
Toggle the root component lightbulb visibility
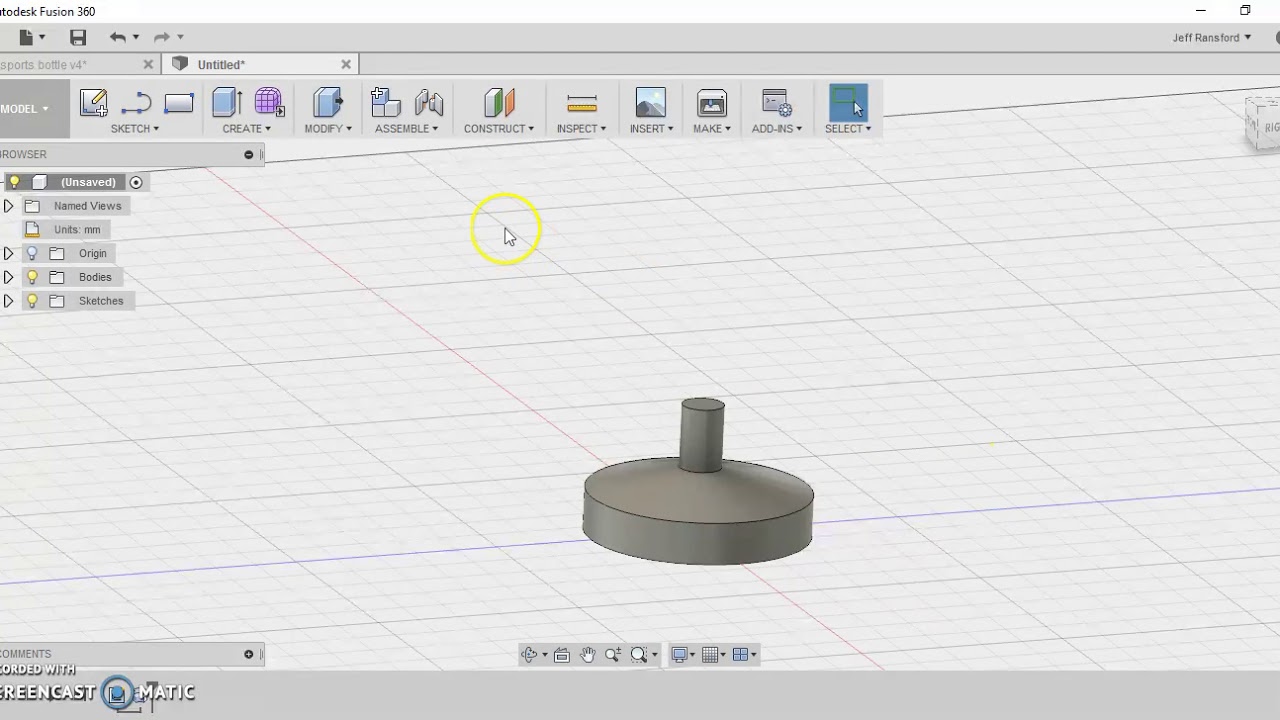click(14, 182)
